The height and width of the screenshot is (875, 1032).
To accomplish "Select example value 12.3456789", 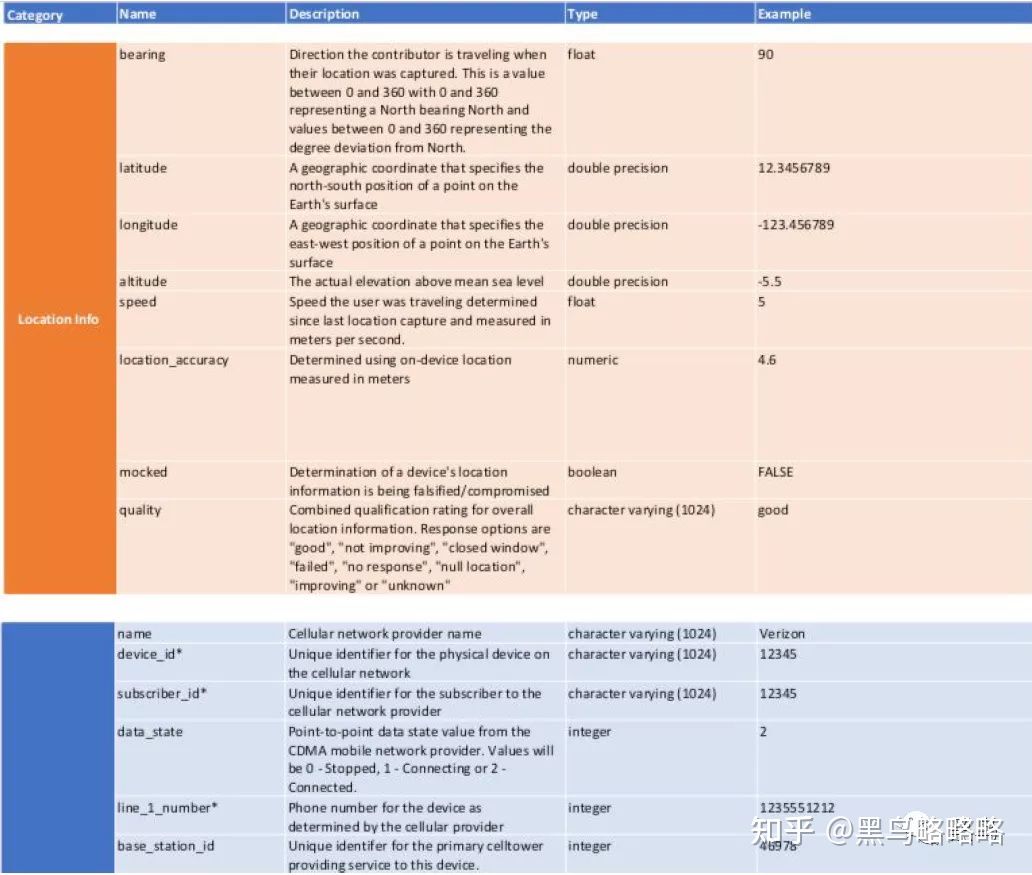I will point(794,168).
